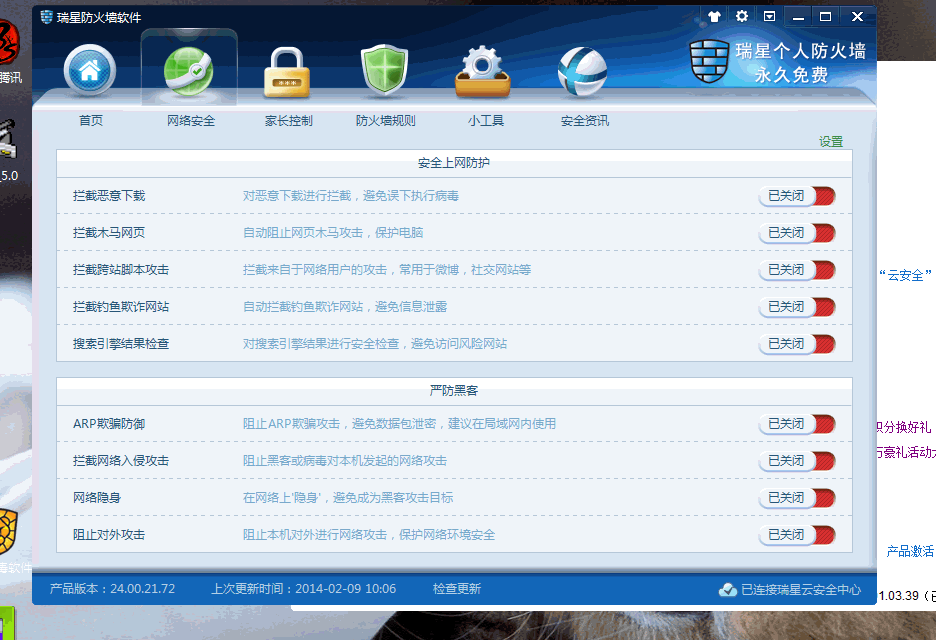
Task: Click 拦截跨站脚本攻击 row label
Action: tap(121, 270)
